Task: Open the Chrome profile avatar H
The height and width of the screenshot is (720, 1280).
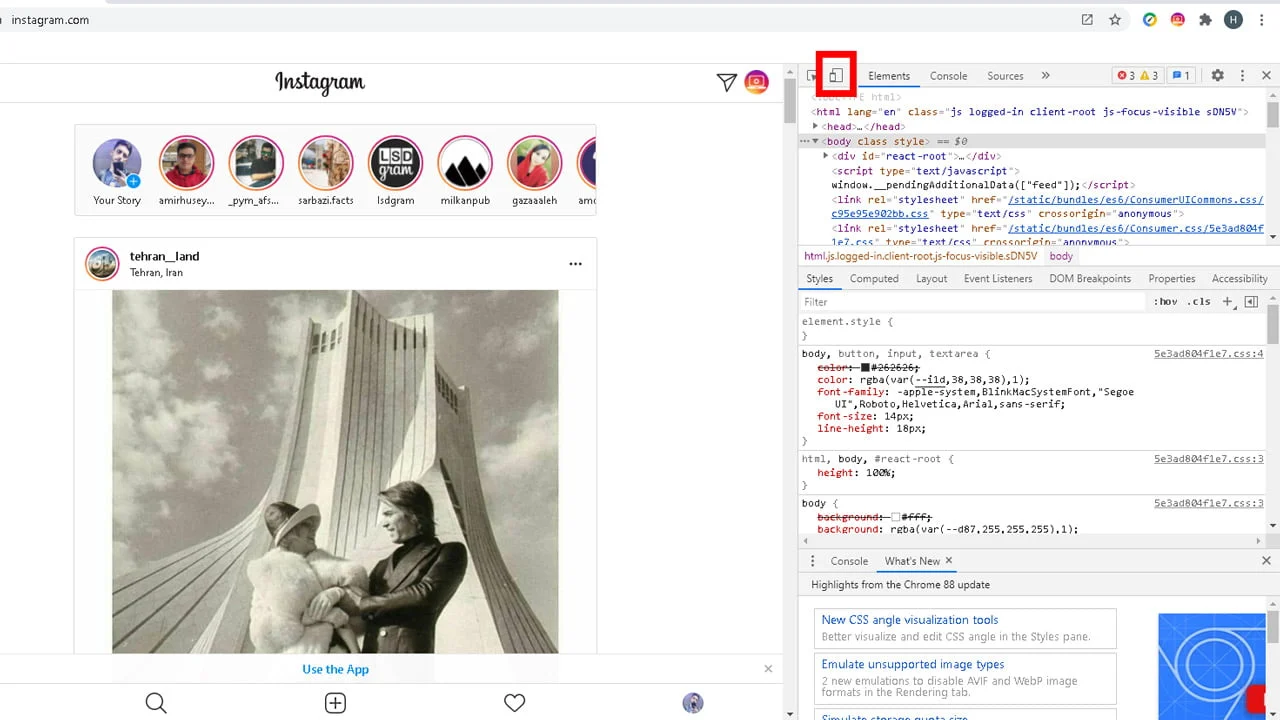Action: [1234, 20]
